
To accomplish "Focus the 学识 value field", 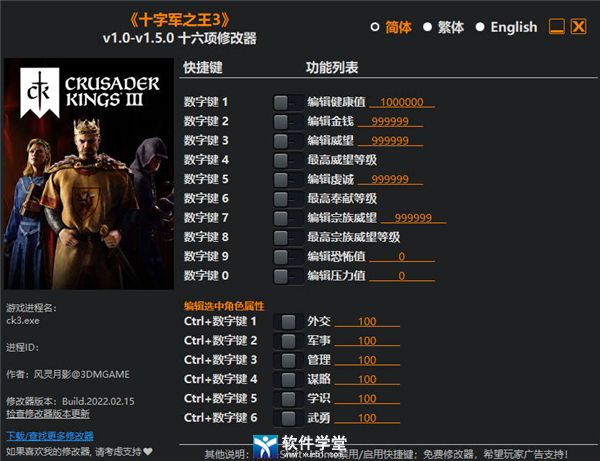I will (x=367, y=399).
